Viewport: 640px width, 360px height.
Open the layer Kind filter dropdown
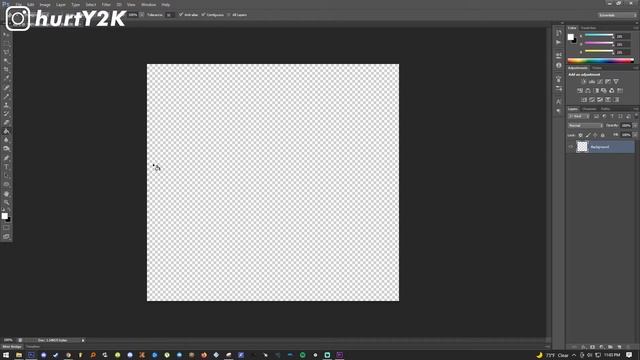(578, 116)
